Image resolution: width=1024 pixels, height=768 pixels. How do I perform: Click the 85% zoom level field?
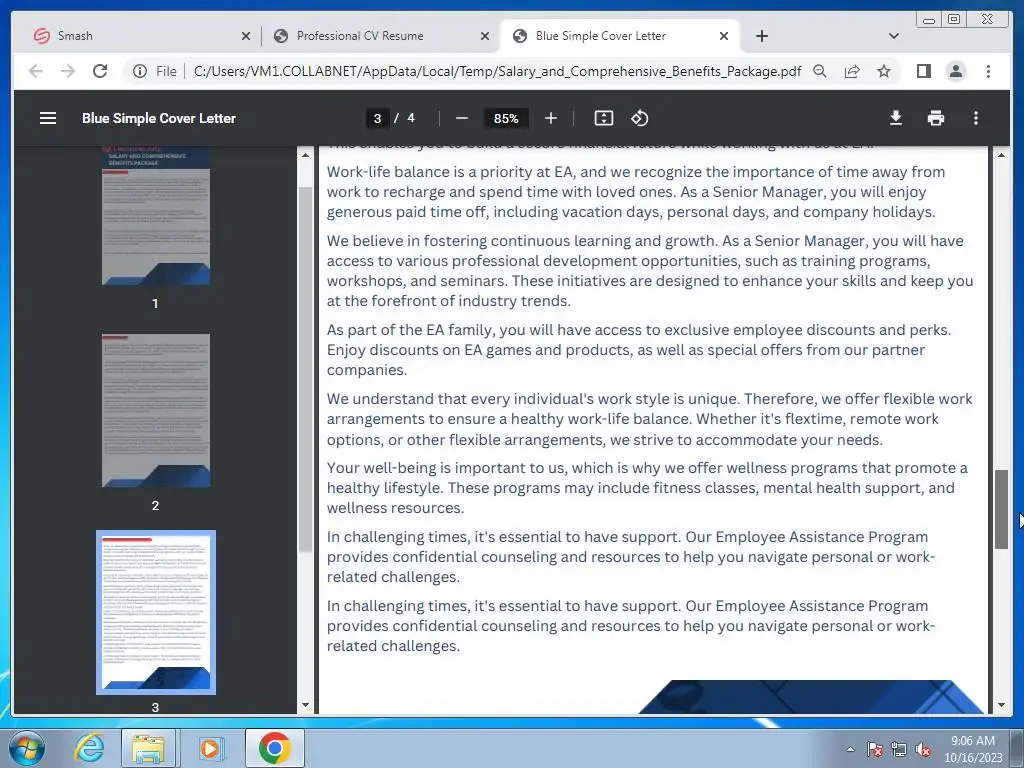coord(506,118)
